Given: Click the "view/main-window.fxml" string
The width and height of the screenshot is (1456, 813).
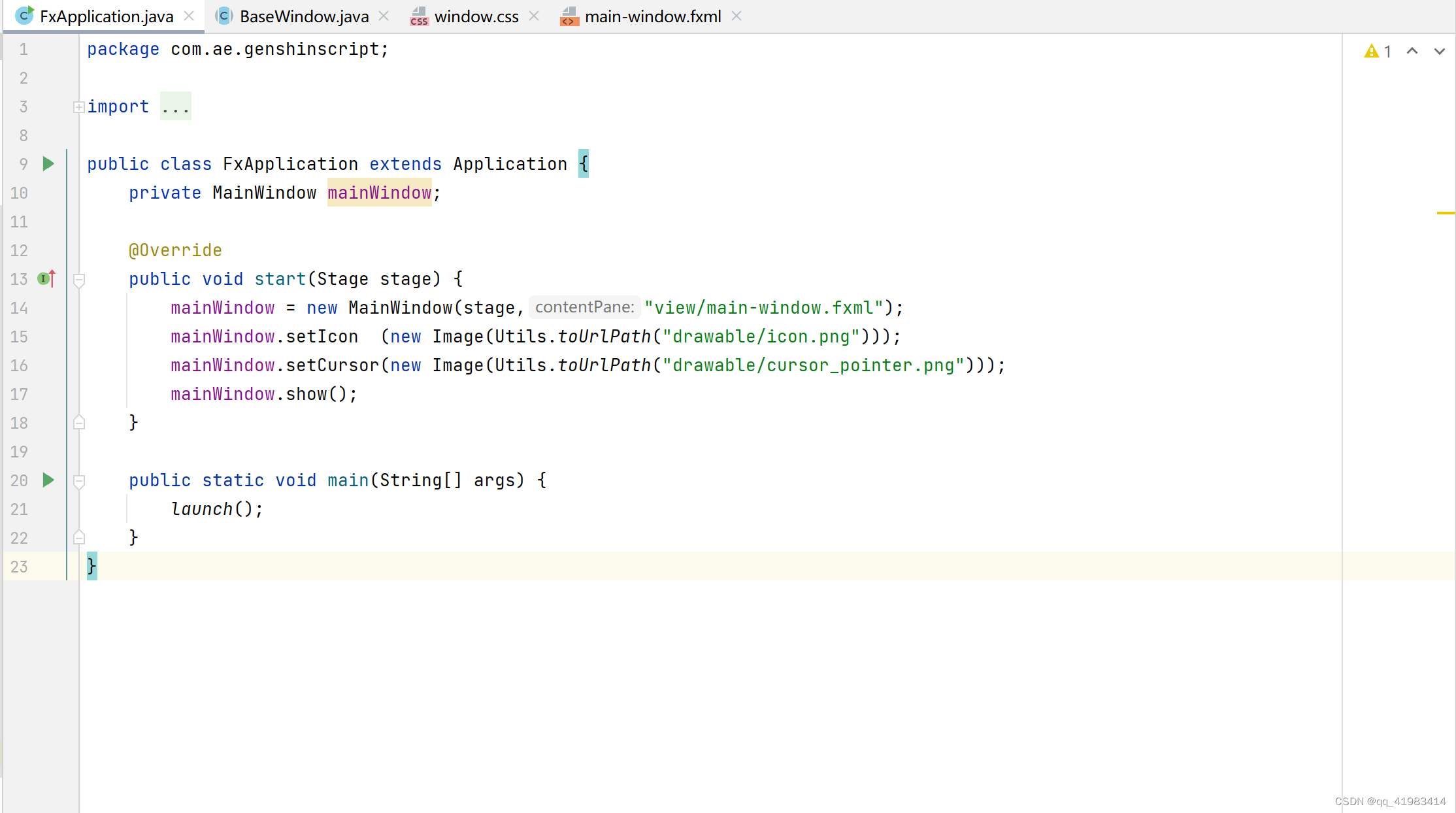Looking at the screenshot, I should 764,308.
